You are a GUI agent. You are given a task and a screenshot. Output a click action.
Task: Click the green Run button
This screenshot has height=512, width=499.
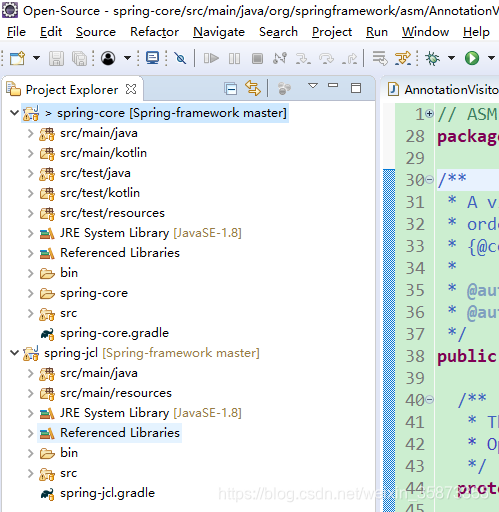tap(472, 58)
